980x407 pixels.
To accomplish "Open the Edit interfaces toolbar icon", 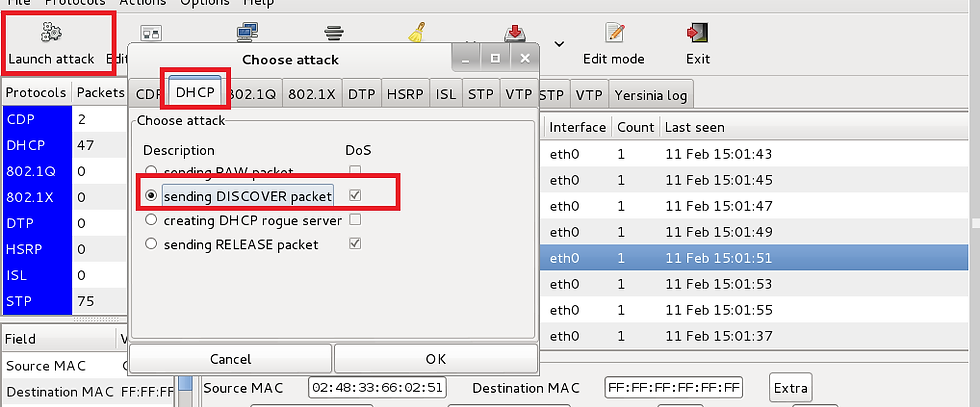I will tap(151, 33).
